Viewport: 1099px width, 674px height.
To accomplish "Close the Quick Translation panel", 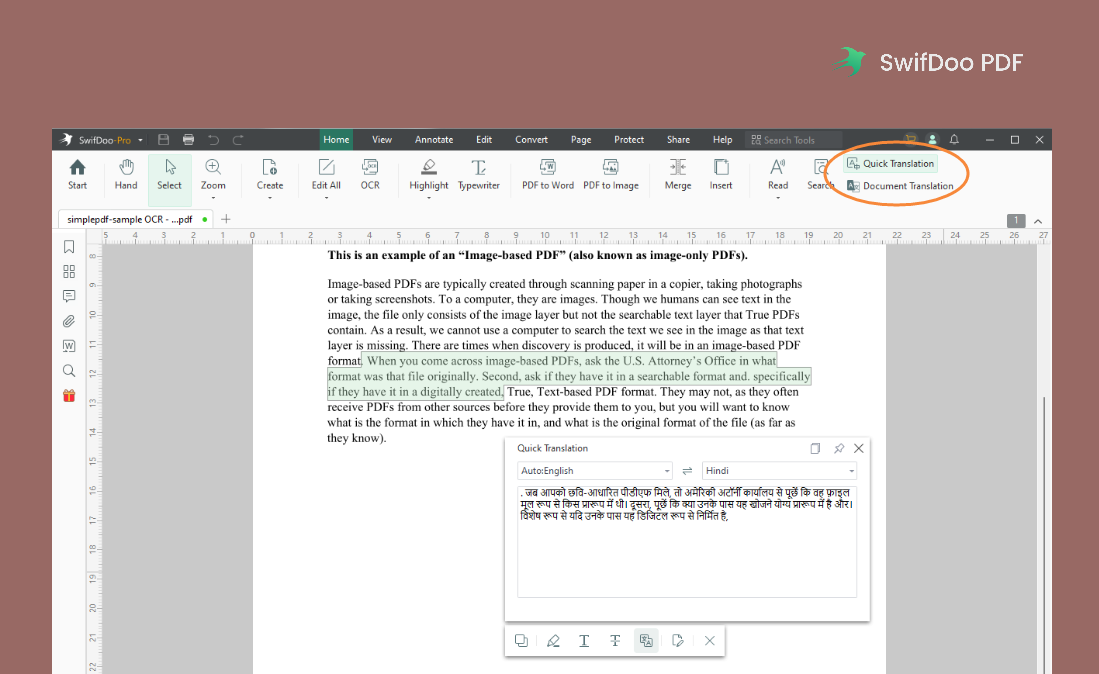I will click(859, 448).
